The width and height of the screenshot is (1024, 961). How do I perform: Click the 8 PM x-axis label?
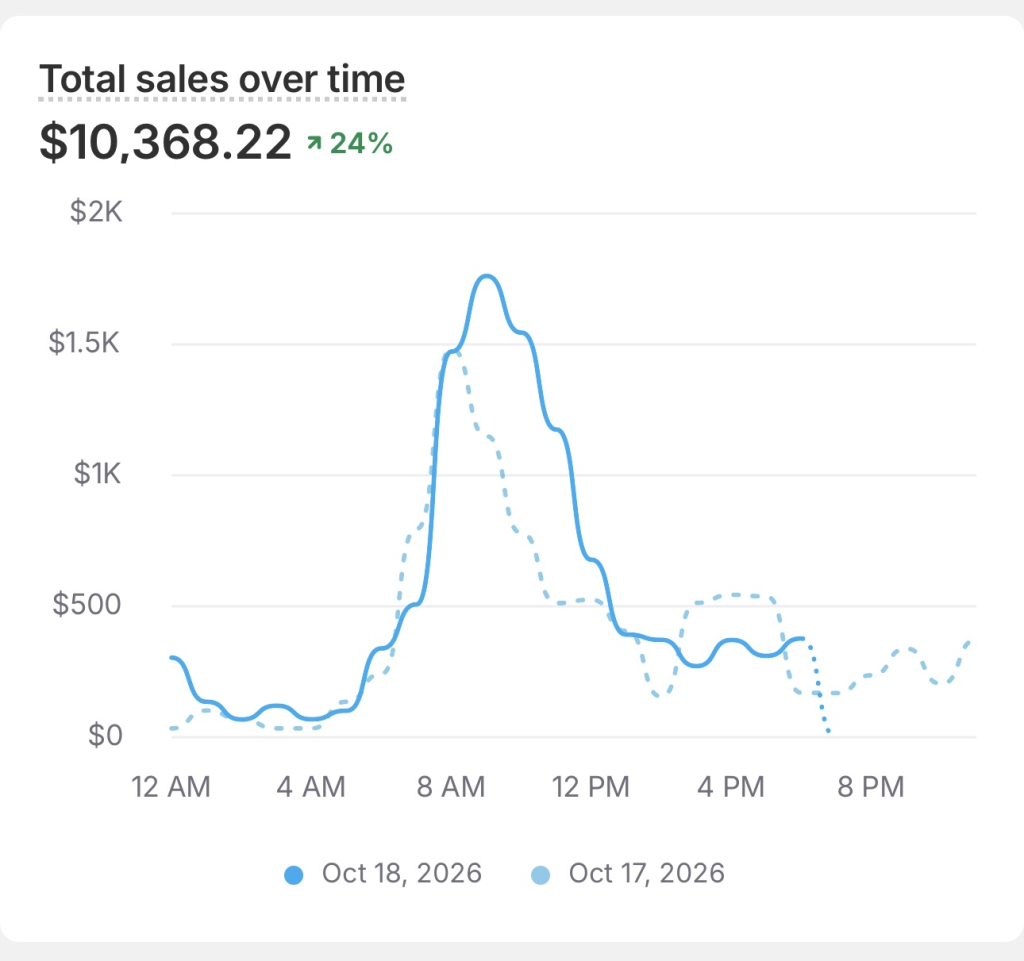click(x=871, y=787)
